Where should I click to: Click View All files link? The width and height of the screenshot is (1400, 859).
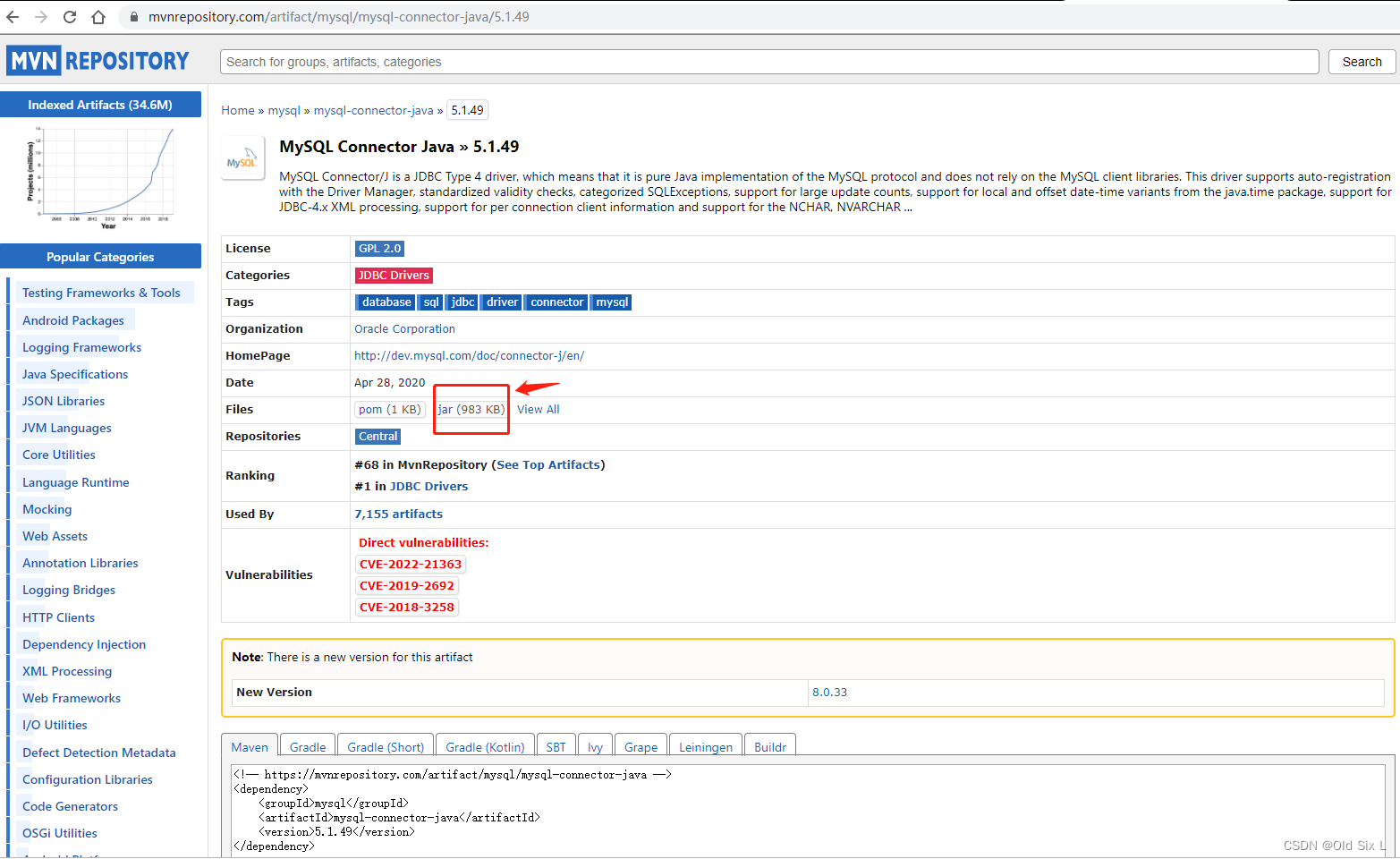538,410
